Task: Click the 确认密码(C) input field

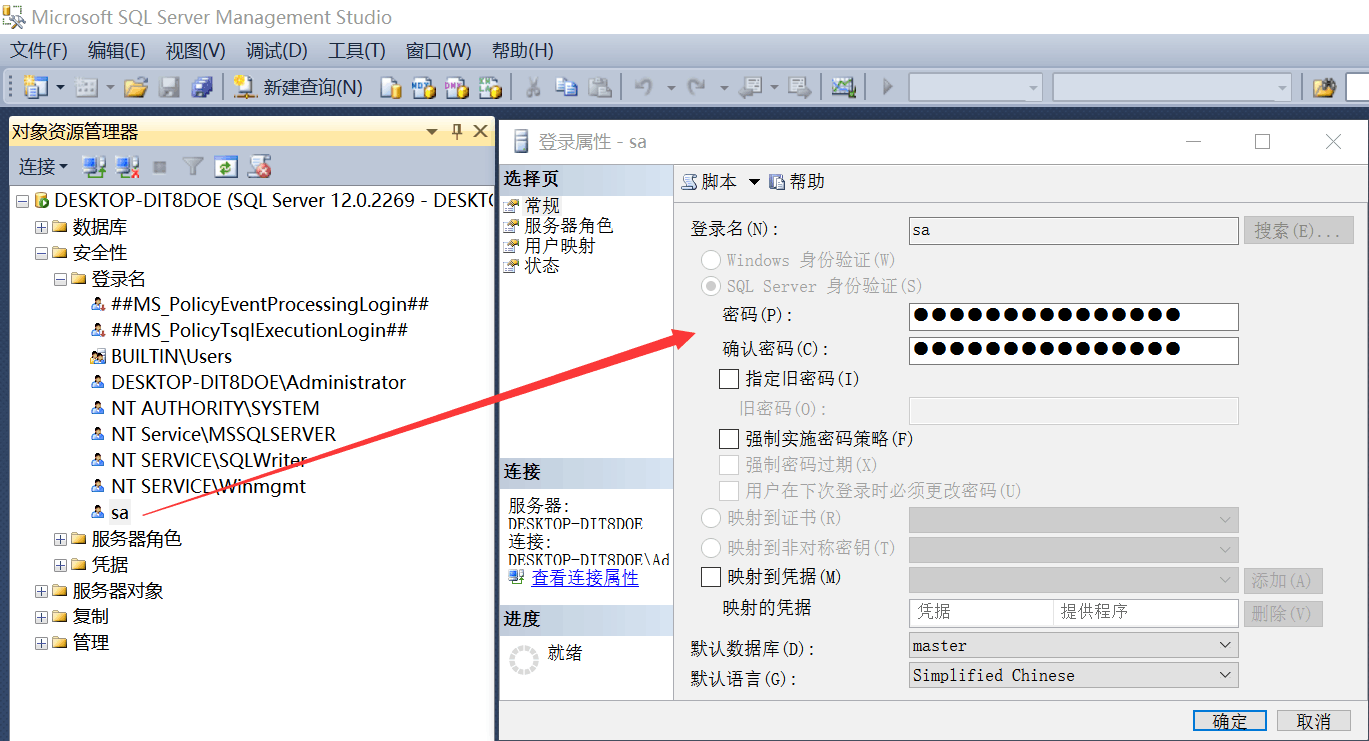Action: click(x=1074, y=350)
